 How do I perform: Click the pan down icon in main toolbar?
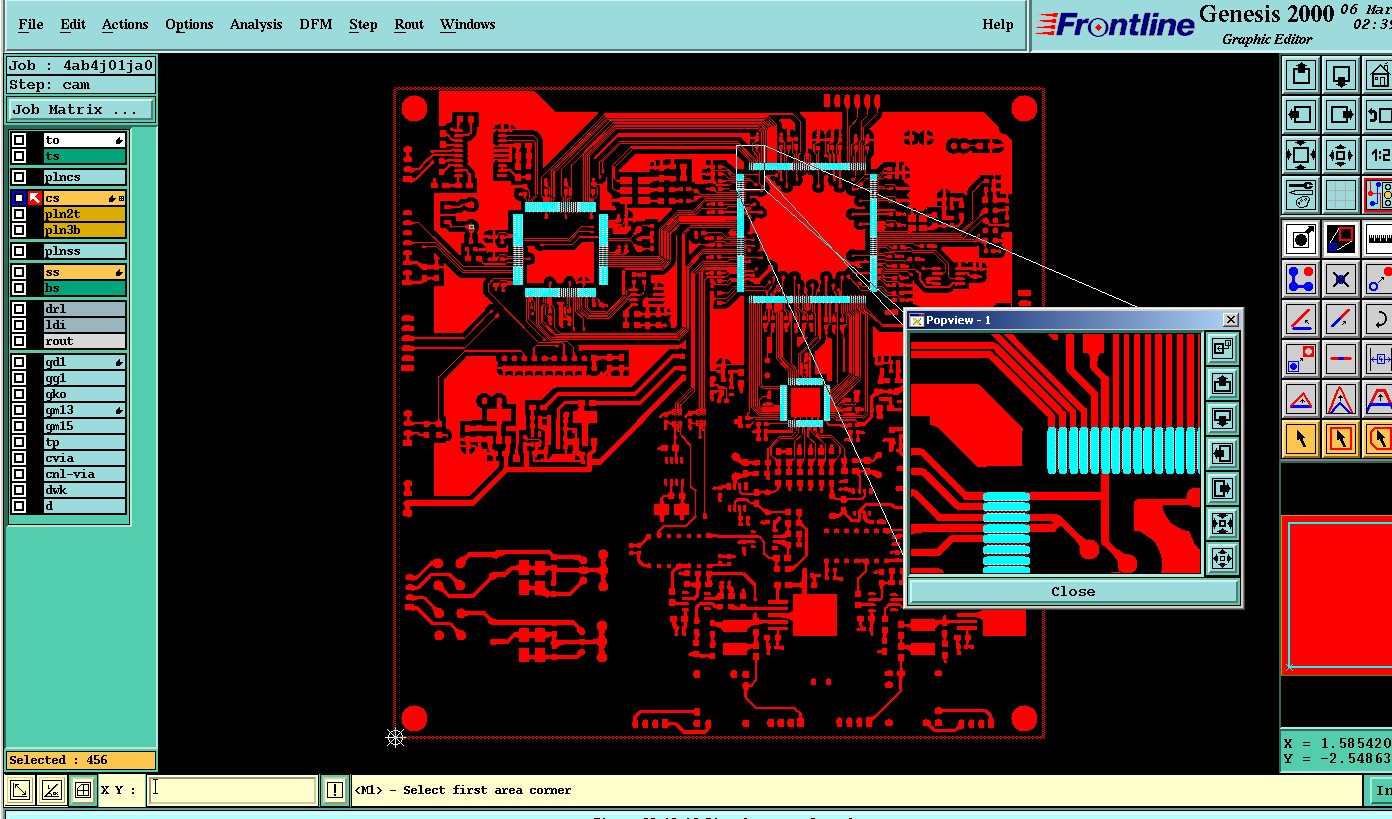click(x=1341, y=75)
